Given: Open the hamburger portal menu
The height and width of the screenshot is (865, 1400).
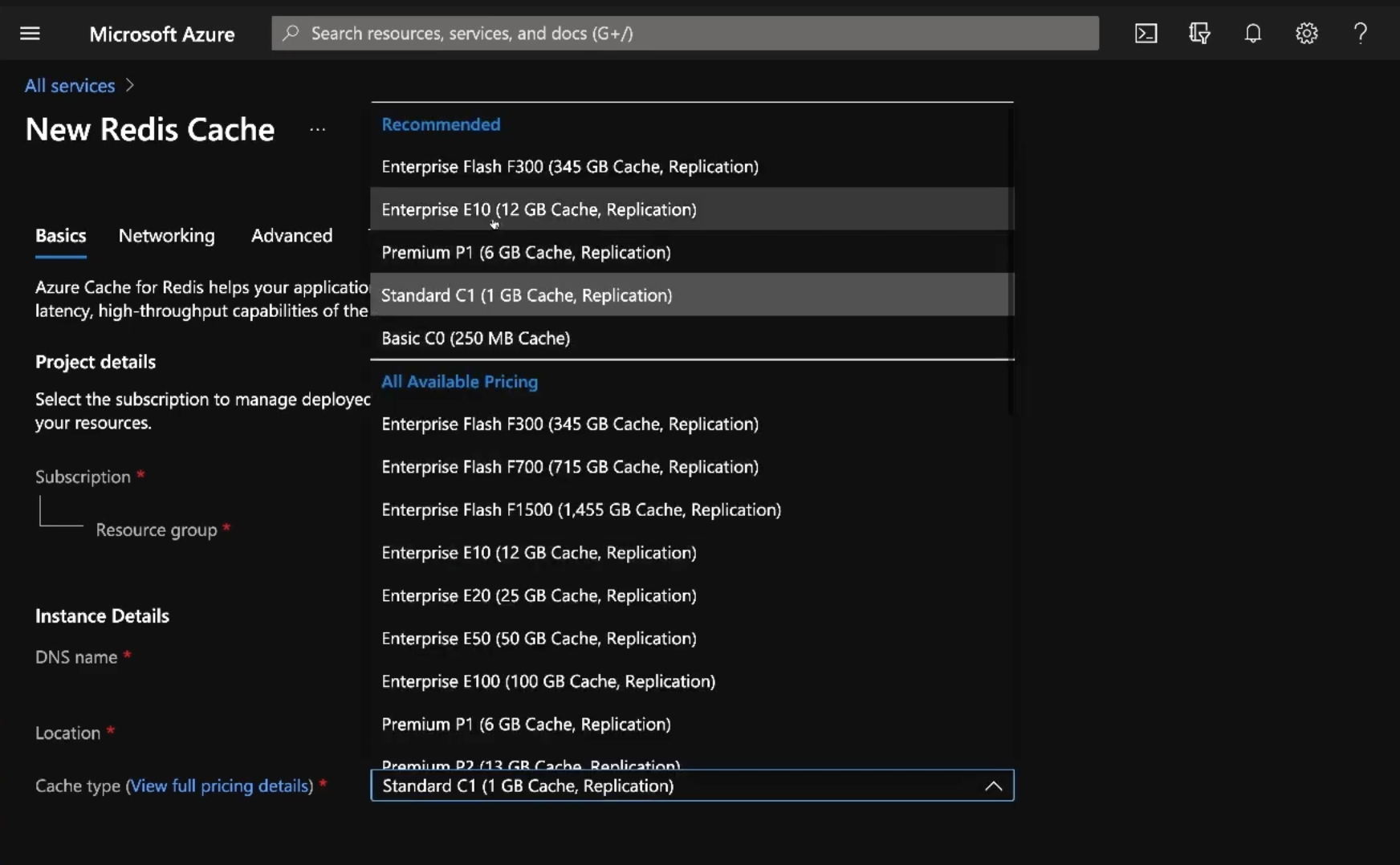Looking at the screenshot, I should (x=30, y=33).
